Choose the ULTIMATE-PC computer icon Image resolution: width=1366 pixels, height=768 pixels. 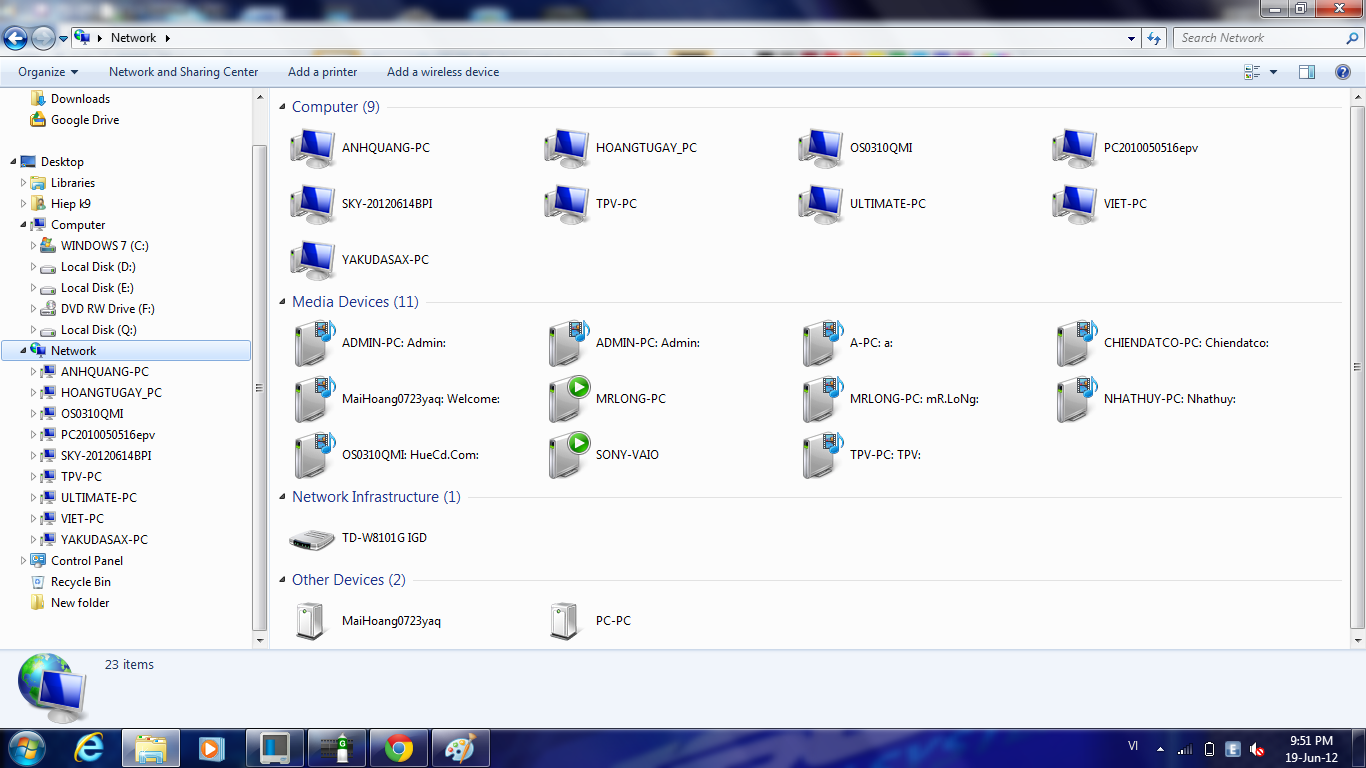click(x=821, y=204)
